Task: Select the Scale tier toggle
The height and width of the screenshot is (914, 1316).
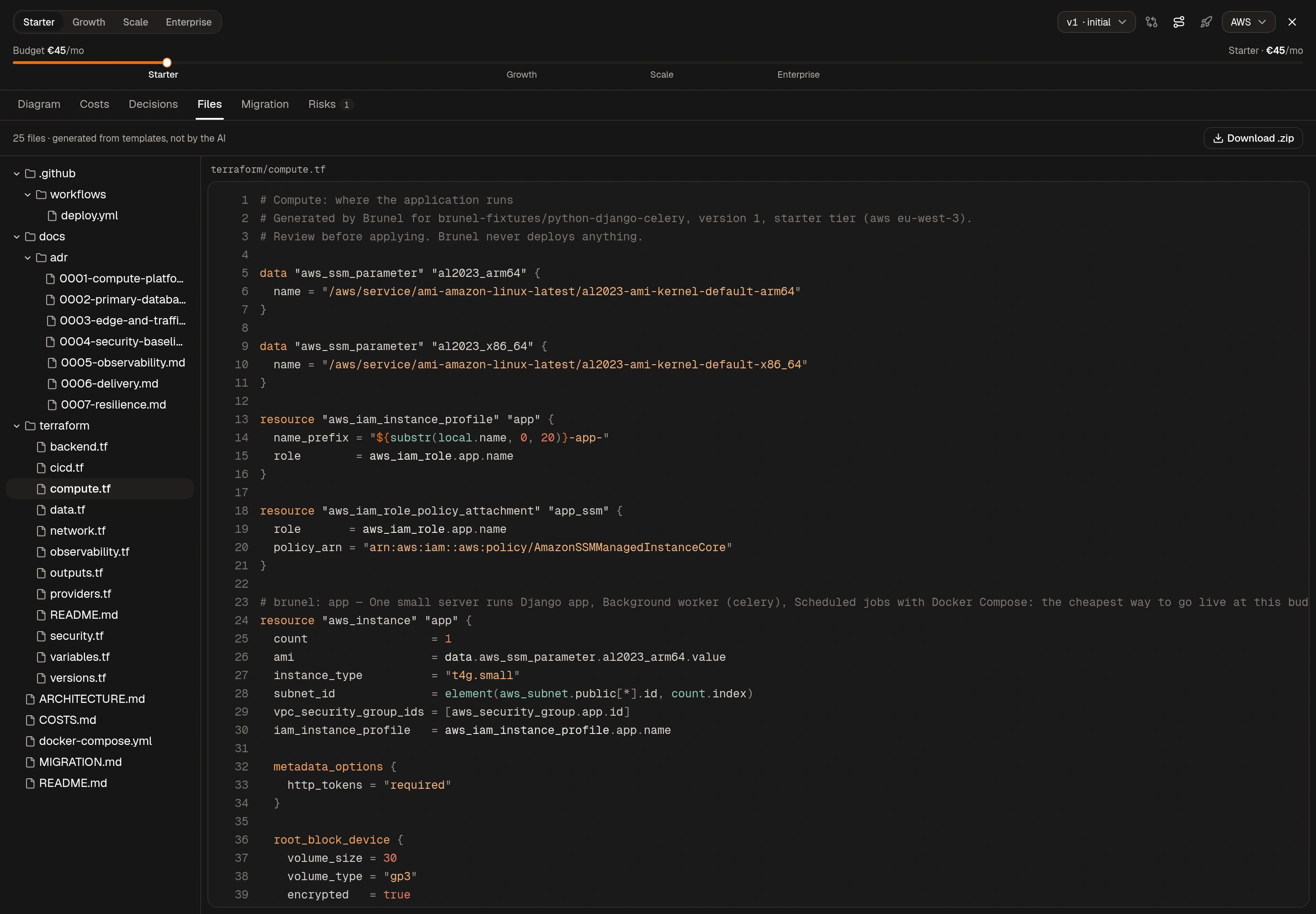Action: pyautogui.click(x=136, y=22)
